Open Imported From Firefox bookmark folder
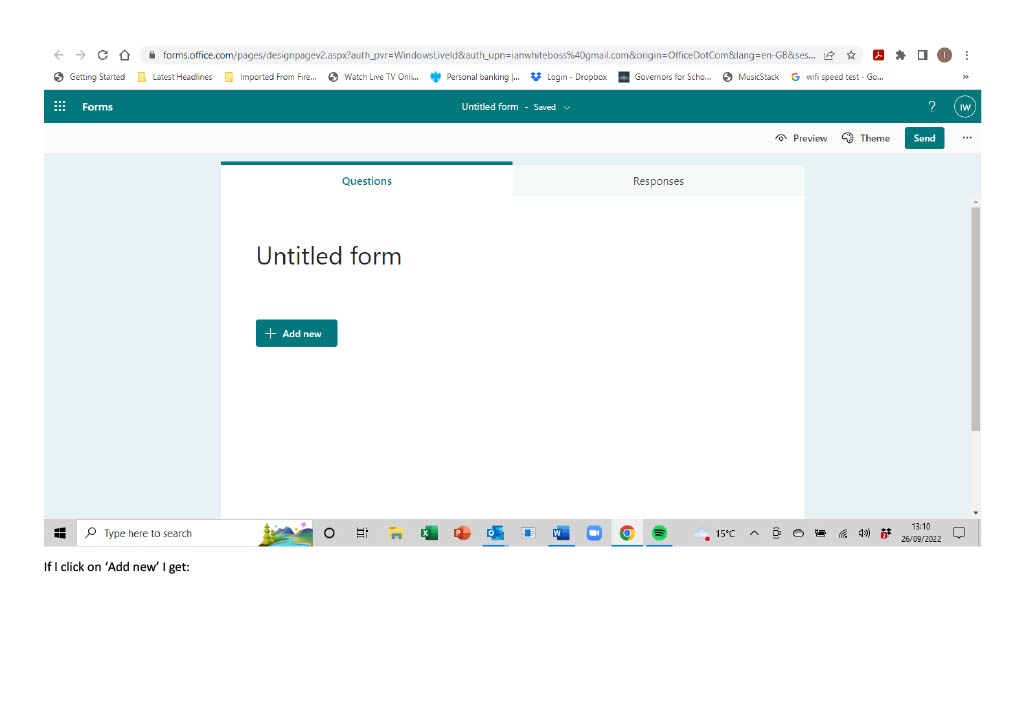Image resolution: width=1024 pixels, height=726 pixels. click(270, 77)
